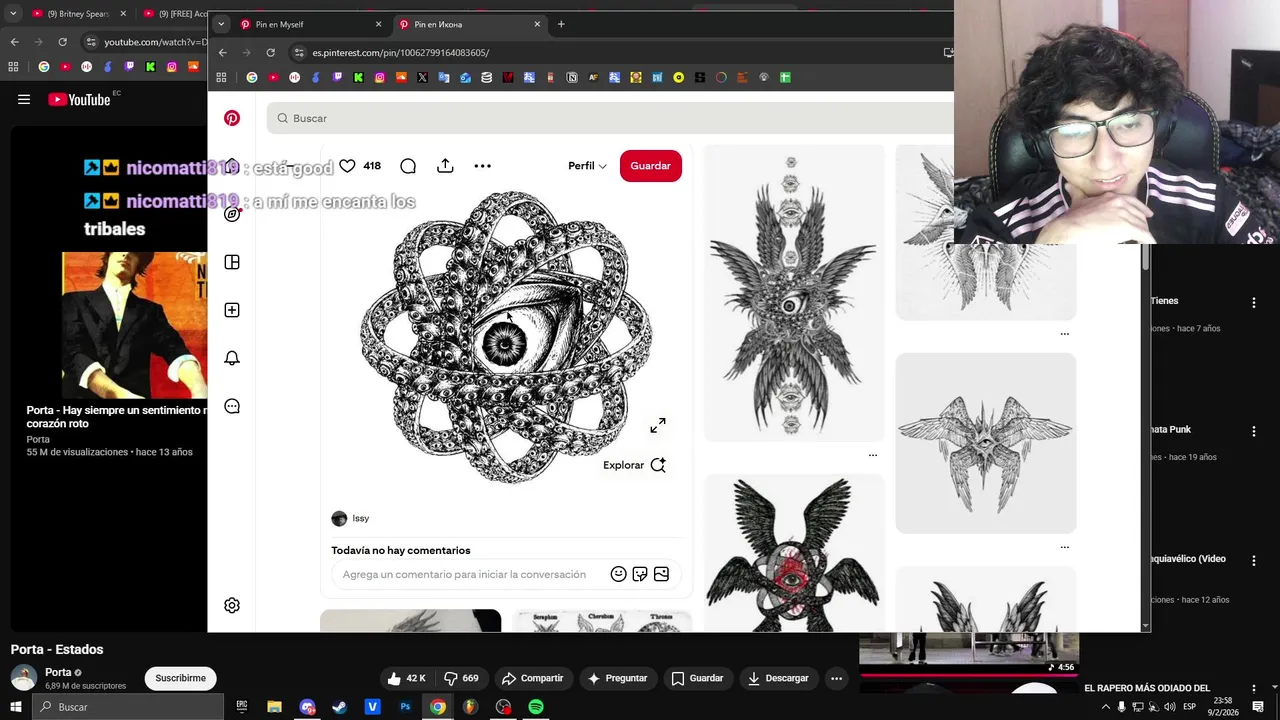The height and width of the screenshot is (720, 1280).
Task: Share the pin via upload icon
Action: 445,166
